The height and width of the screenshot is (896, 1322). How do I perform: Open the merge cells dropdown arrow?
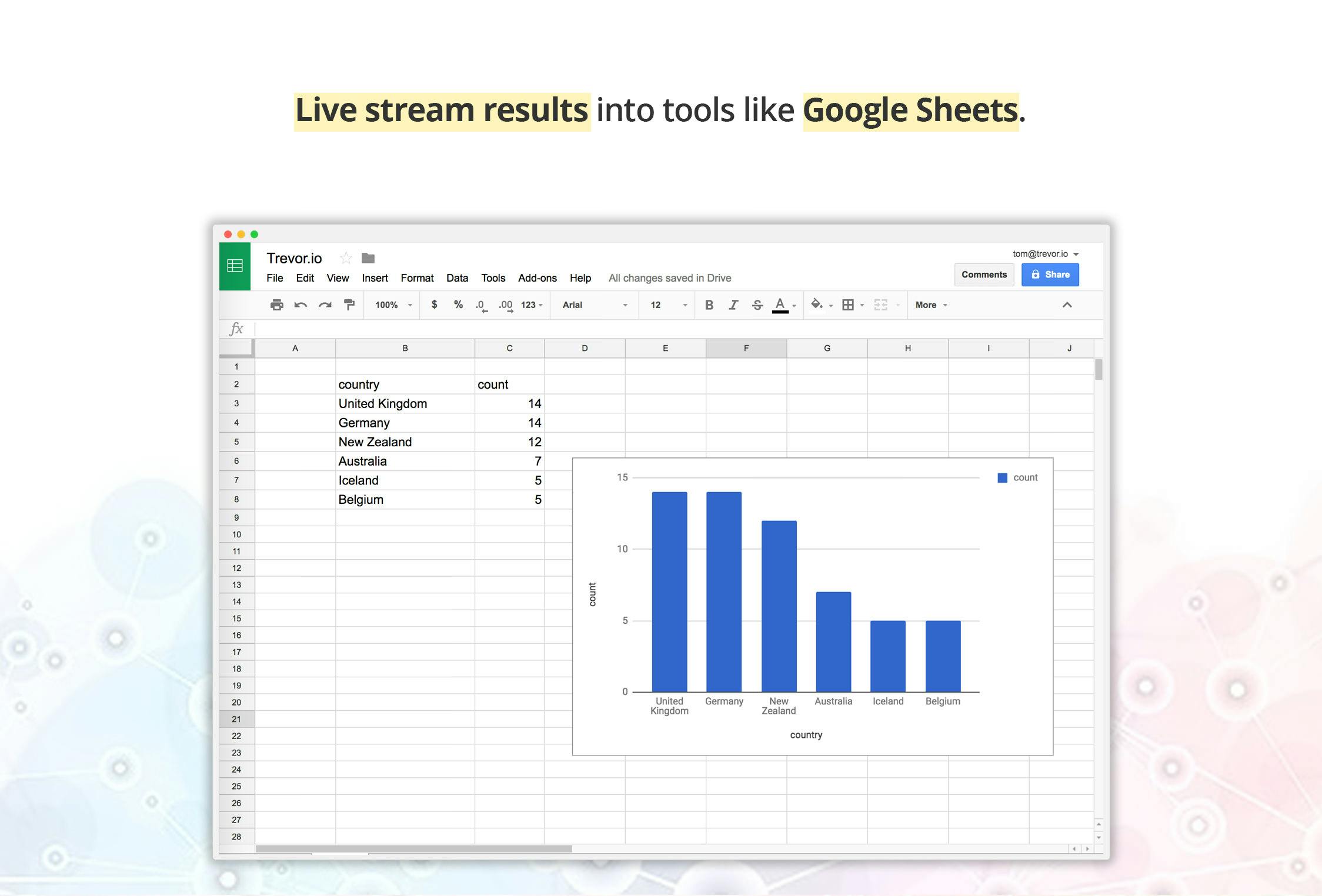pos(897,305)
